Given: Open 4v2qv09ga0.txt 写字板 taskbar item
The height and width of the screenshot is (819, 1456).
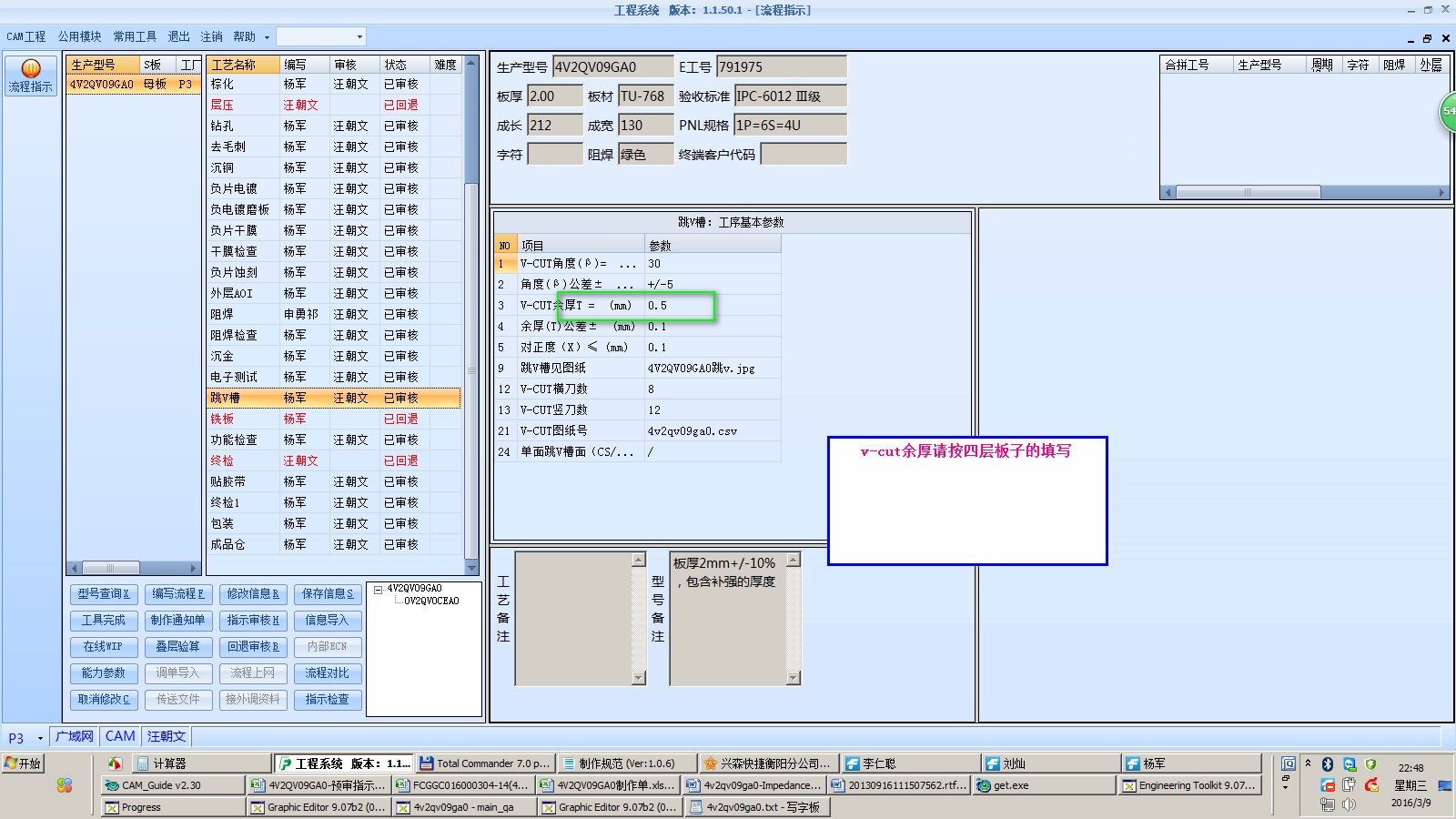Looking at the screenshot, I should click(757, 807).
